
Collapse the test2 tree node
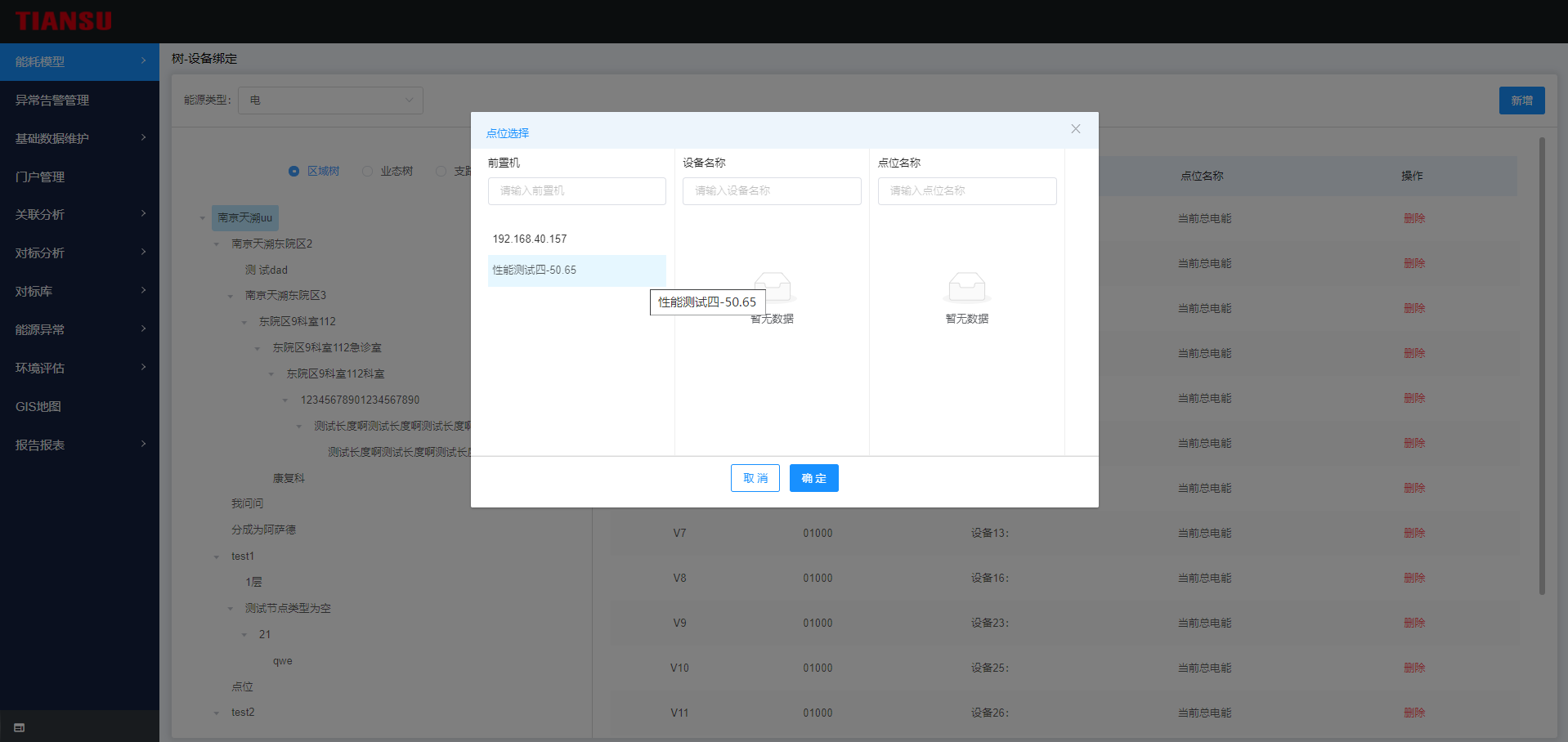point(217,713)
